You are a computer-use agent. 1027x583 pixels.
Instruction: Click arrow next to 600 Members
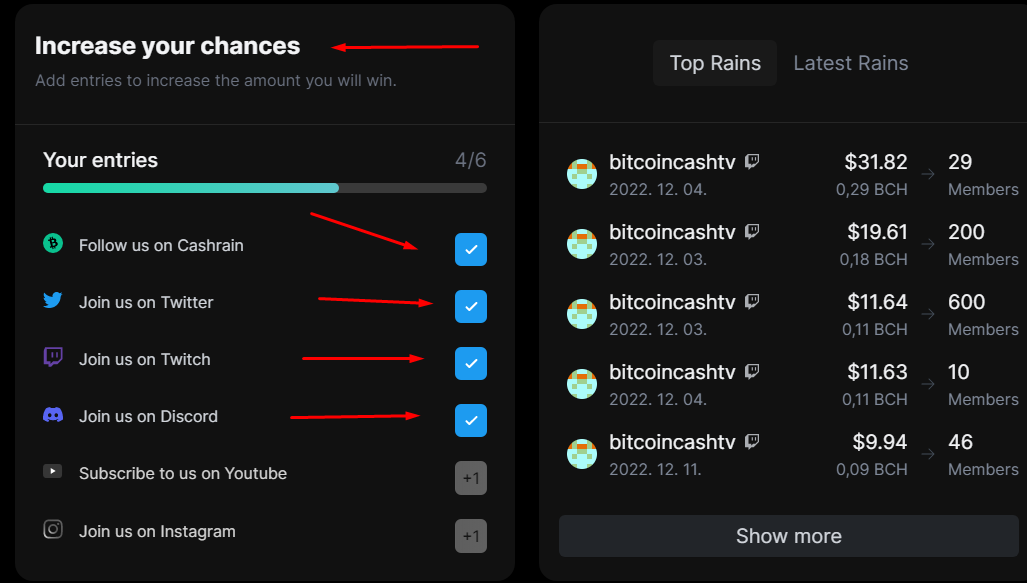(928, 314)
